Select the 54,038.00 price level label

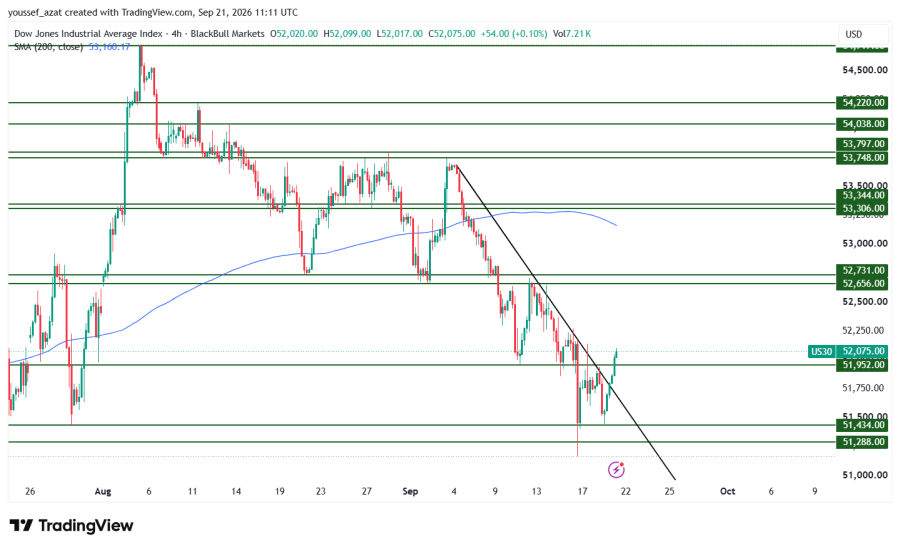[x=863, y=124]
